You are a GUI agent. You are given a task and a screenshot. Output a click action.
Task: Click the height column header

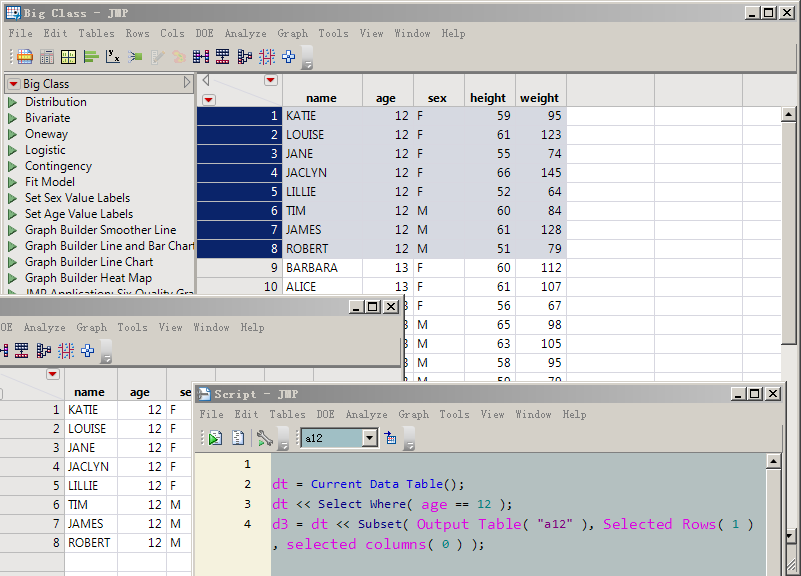(x=488, y=98)
